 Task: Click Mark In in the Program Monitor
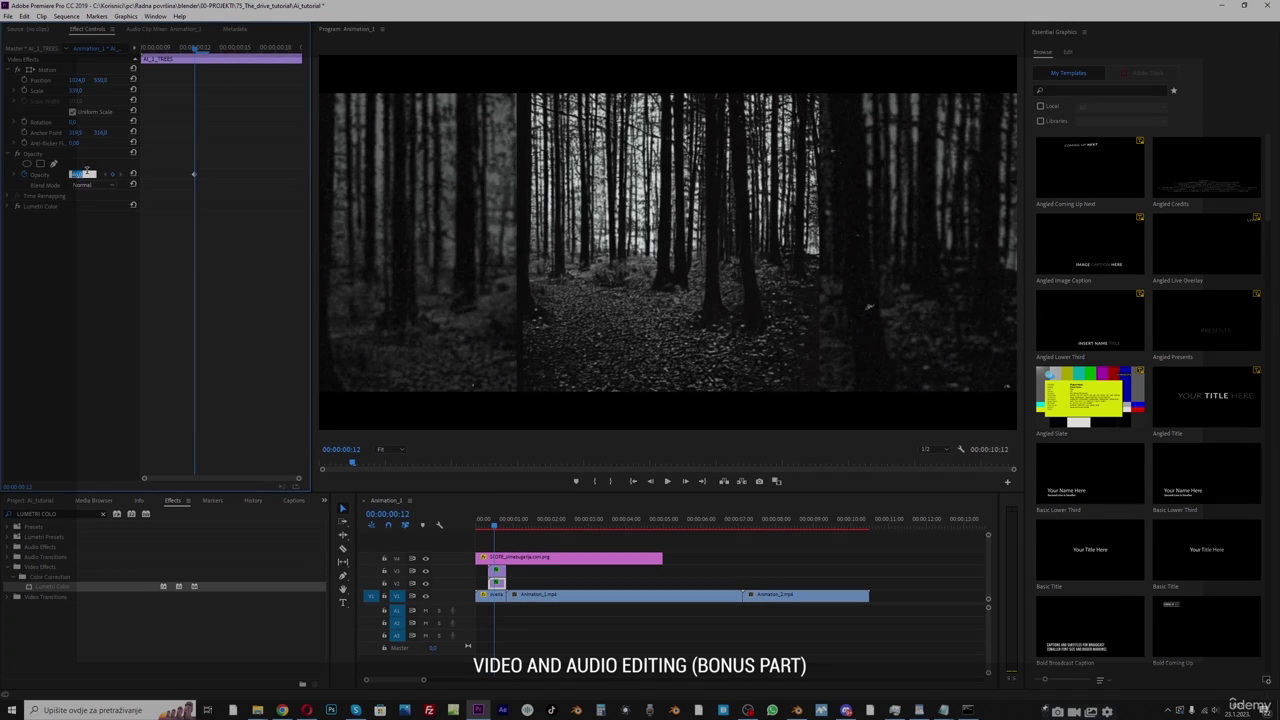click(x=594, y=481)
